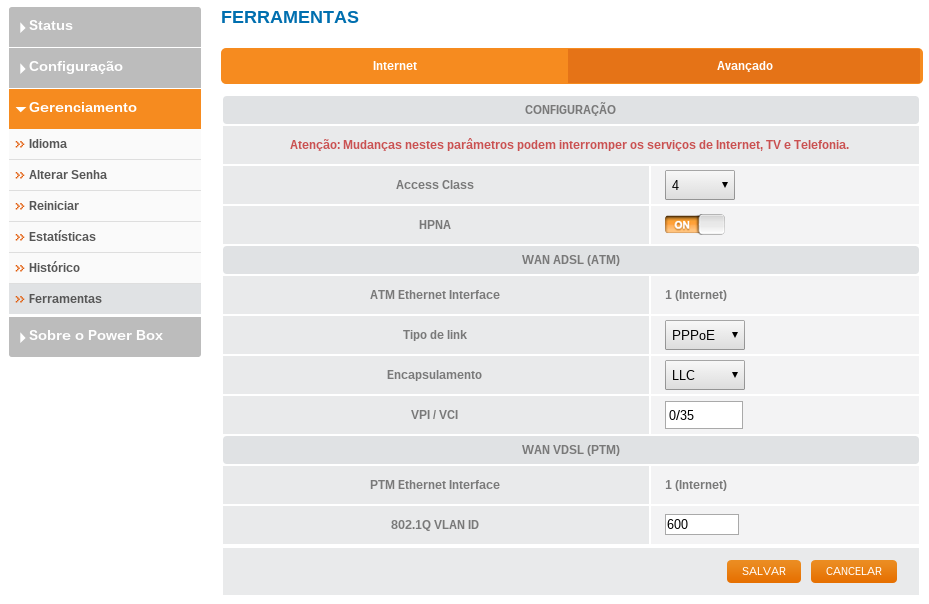Open the Tipo de link dropdown

click(705, 335)
